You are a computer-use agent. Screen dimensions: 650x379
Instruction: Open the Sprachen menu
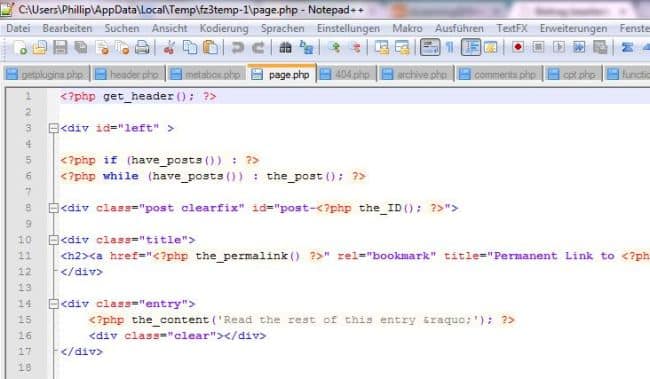point(283,28)
